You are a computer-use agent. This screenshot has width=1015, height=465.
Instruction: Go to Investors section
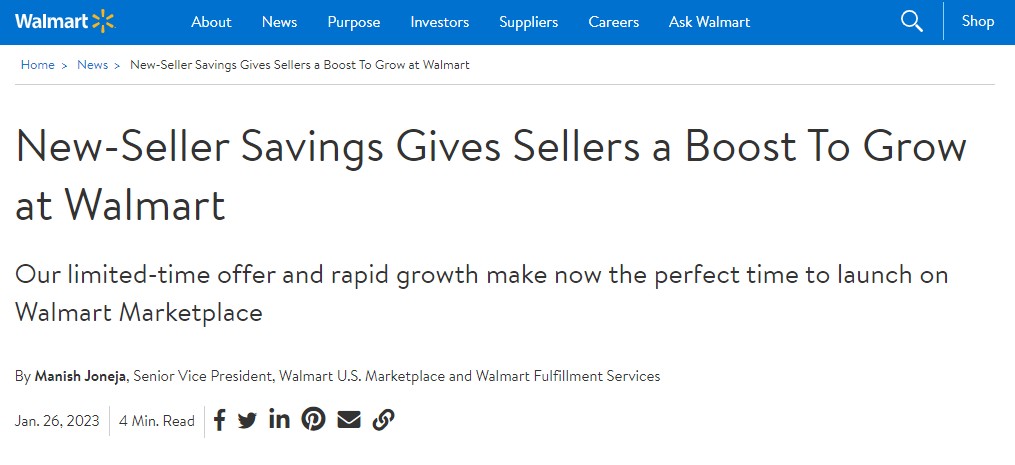coord(440,22)
